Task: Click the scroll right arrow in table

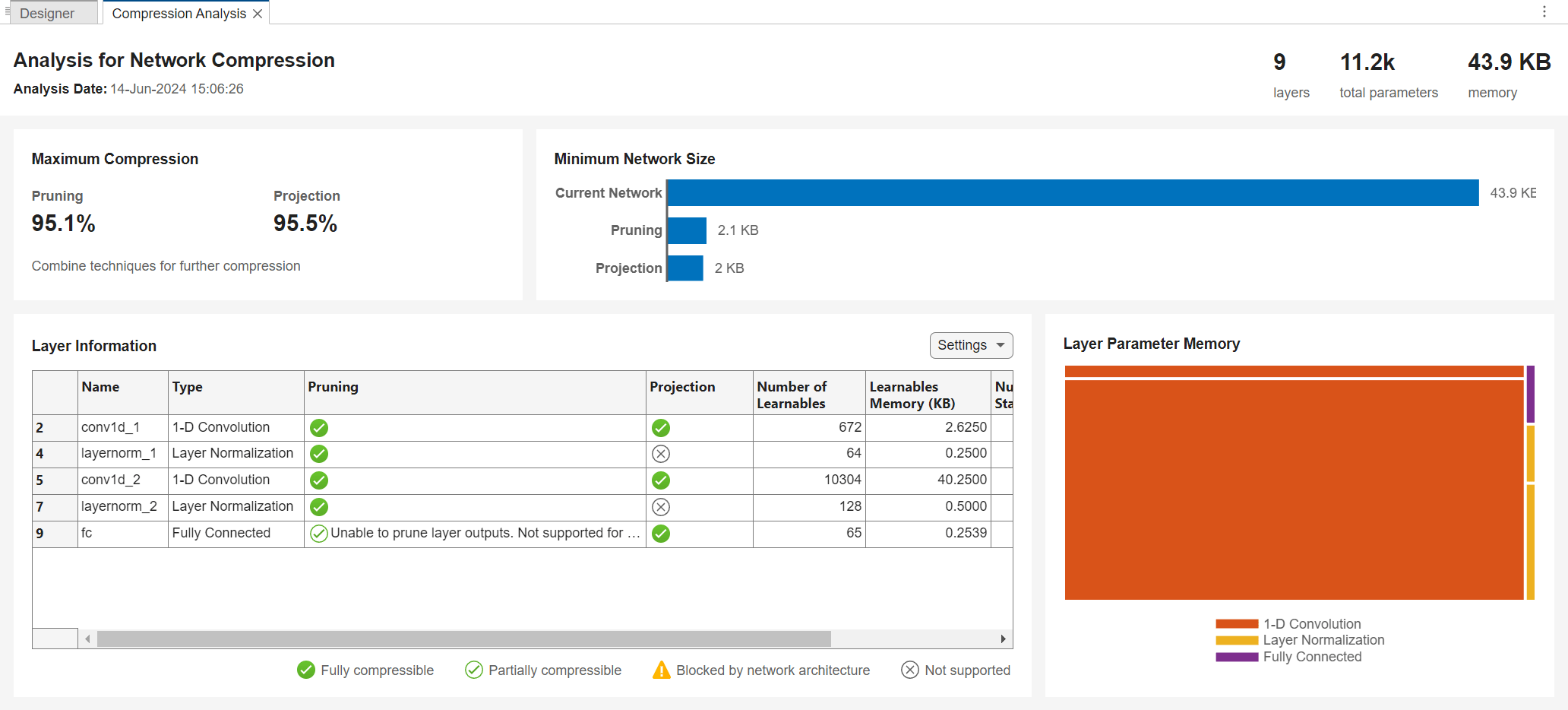Action: tap(1003, 639)
